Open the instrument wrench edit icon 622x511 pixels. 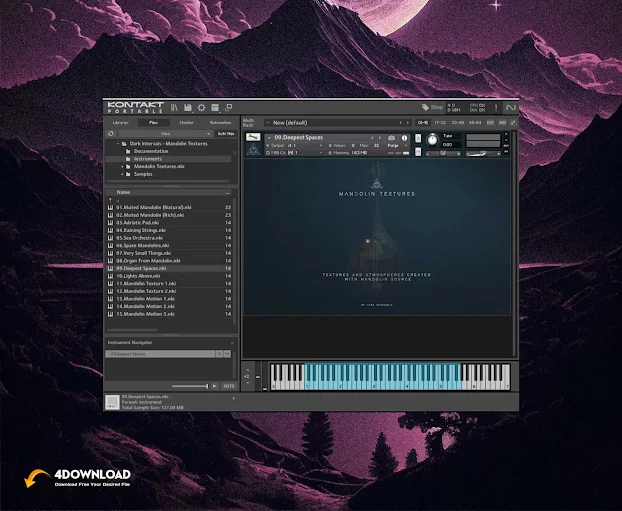253,137
